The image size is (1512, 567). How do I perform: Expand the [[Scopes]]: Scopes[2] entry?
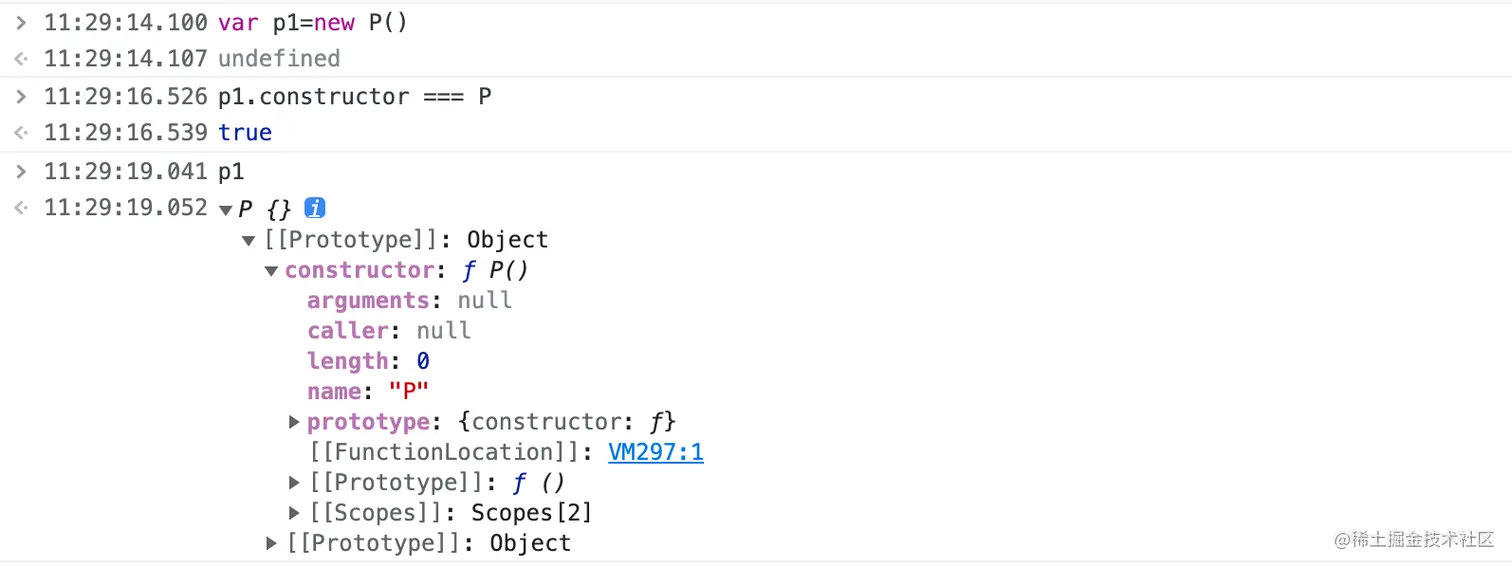click(x=294, y=513)
